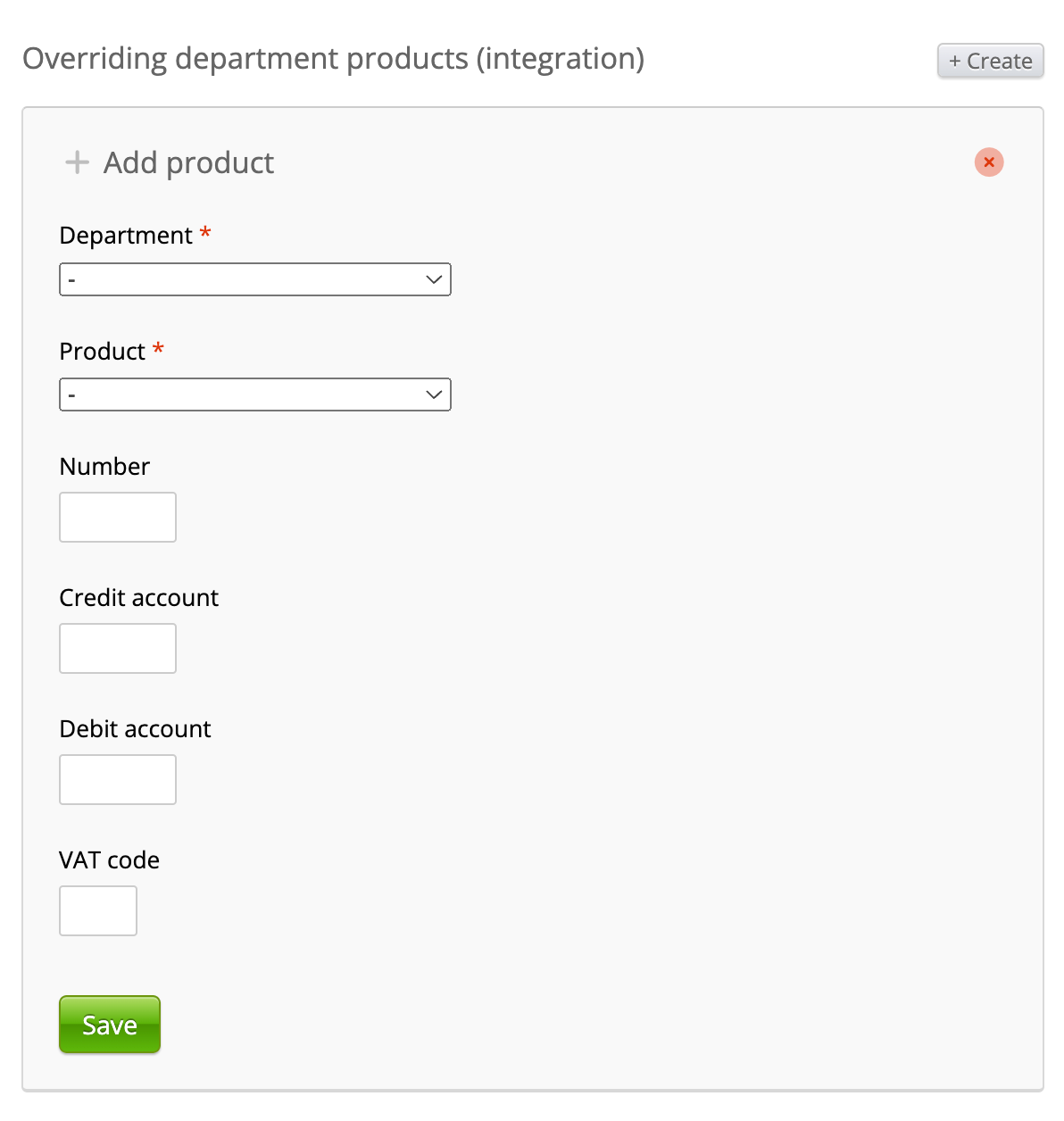Select the Debit account text box
Screen dimensions: 1064x1121
[118, 779]
